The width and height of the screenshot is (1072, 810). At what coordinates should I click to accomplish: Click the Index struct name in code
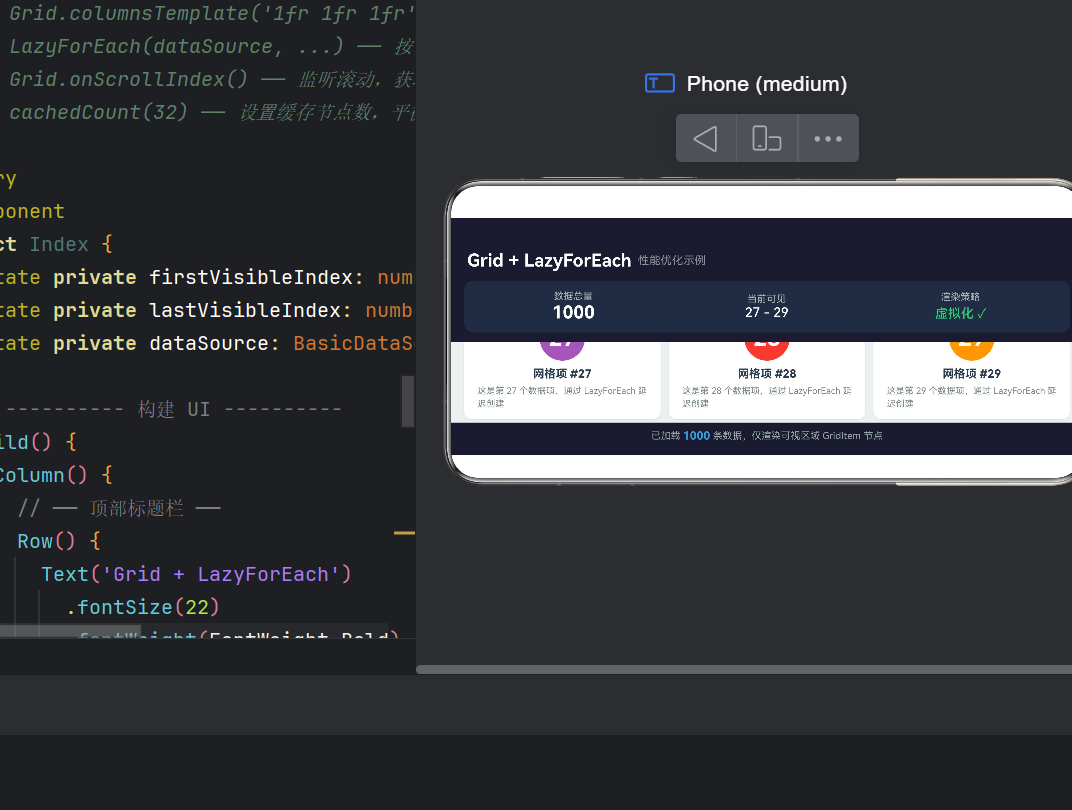point(59,245)
